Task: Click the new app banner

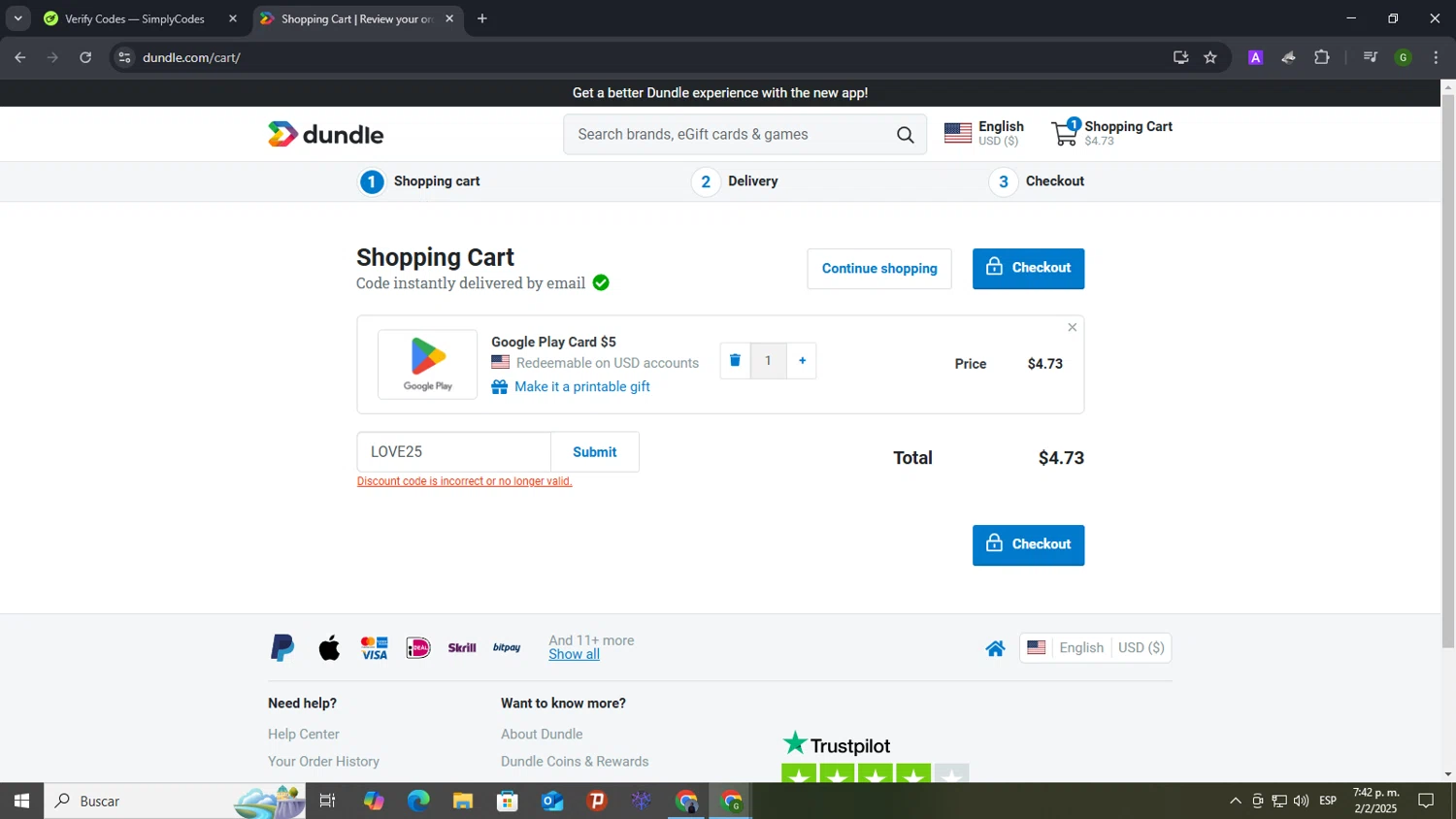Action: coord(720,93)
